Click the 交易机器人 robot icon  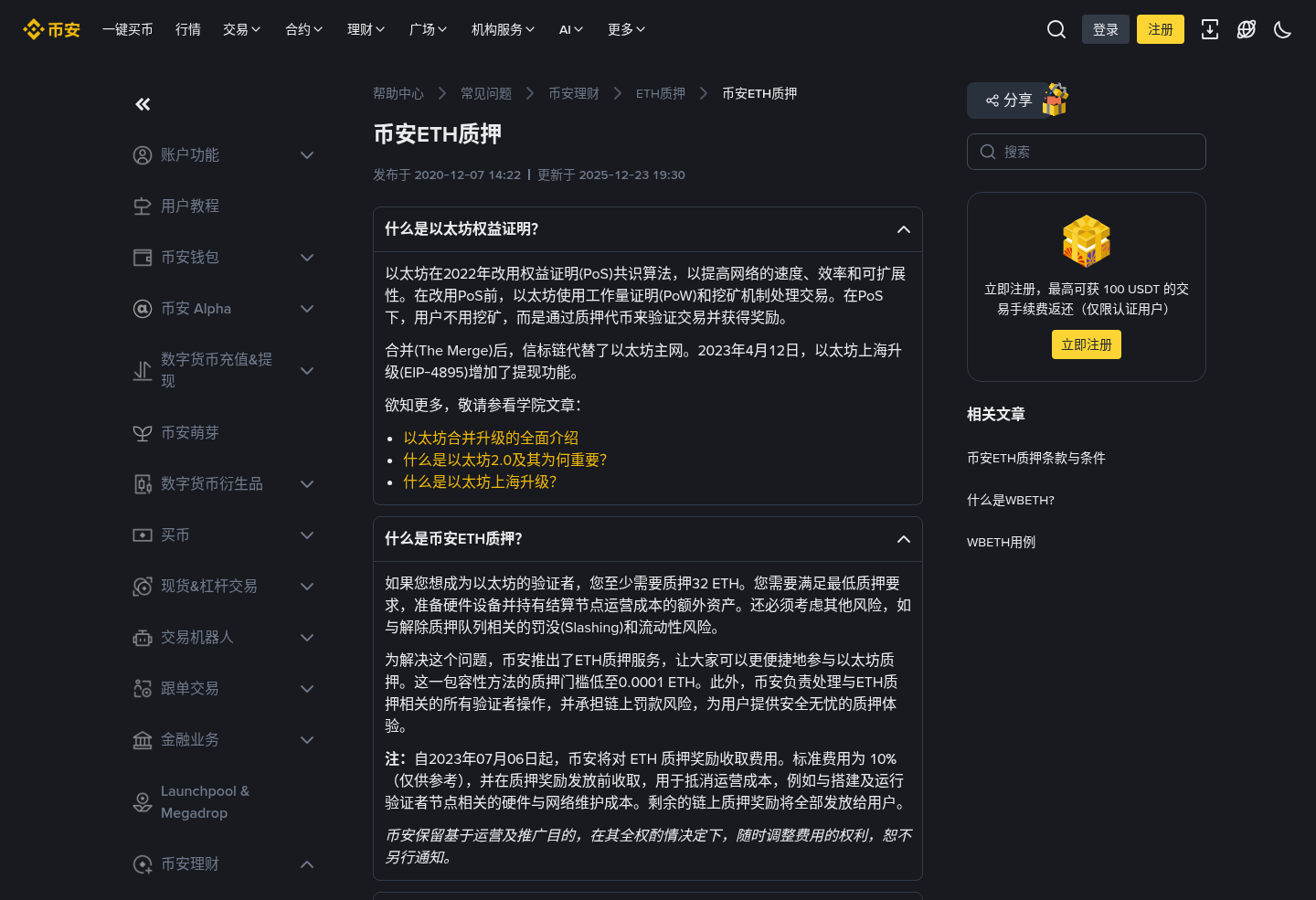[143, 638]
